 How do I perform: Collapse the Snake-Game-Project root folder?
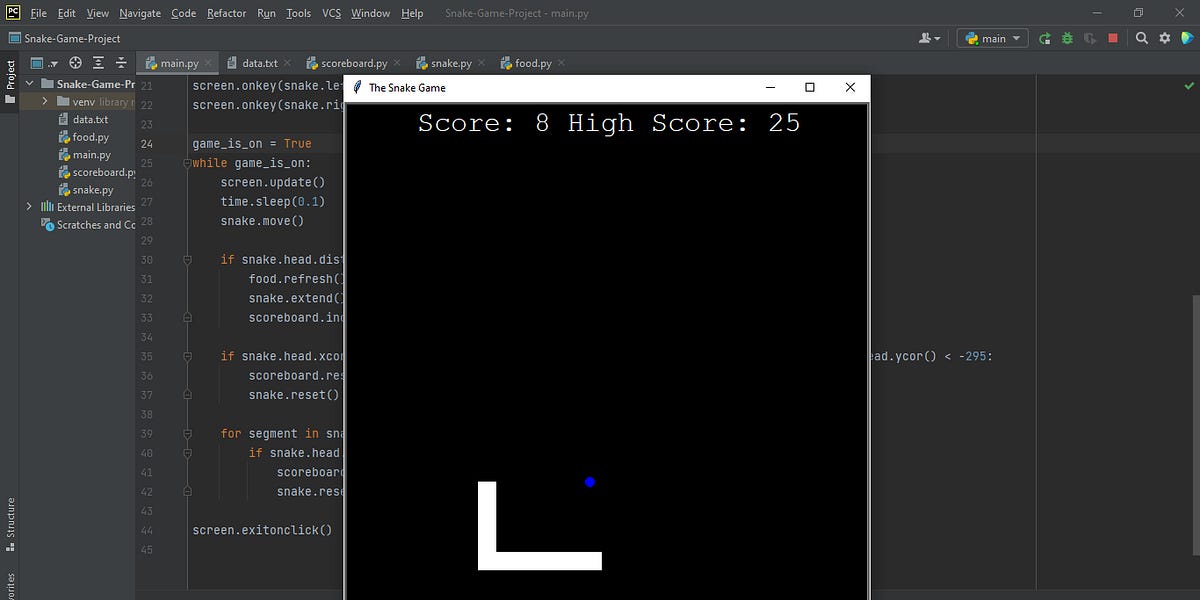point(28,83)
